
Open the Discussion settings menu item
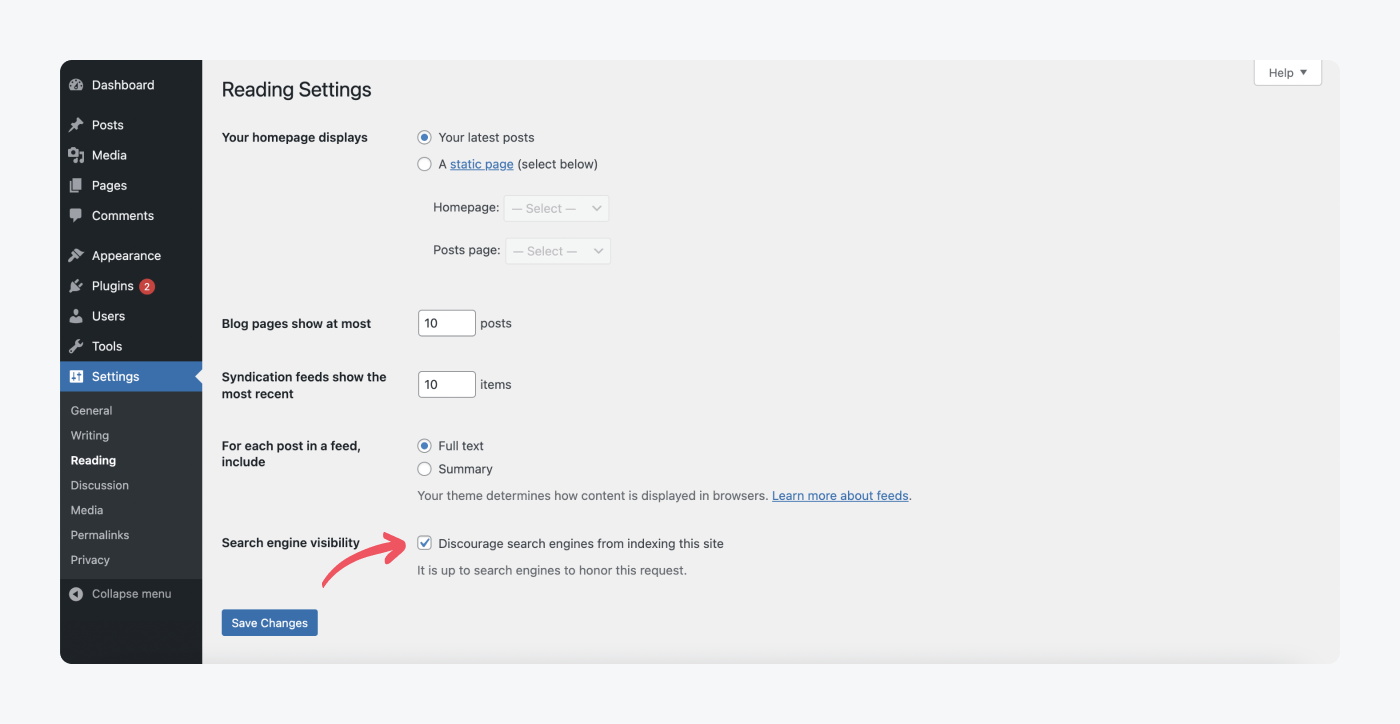pyautogui.click(x=99, y=485)
